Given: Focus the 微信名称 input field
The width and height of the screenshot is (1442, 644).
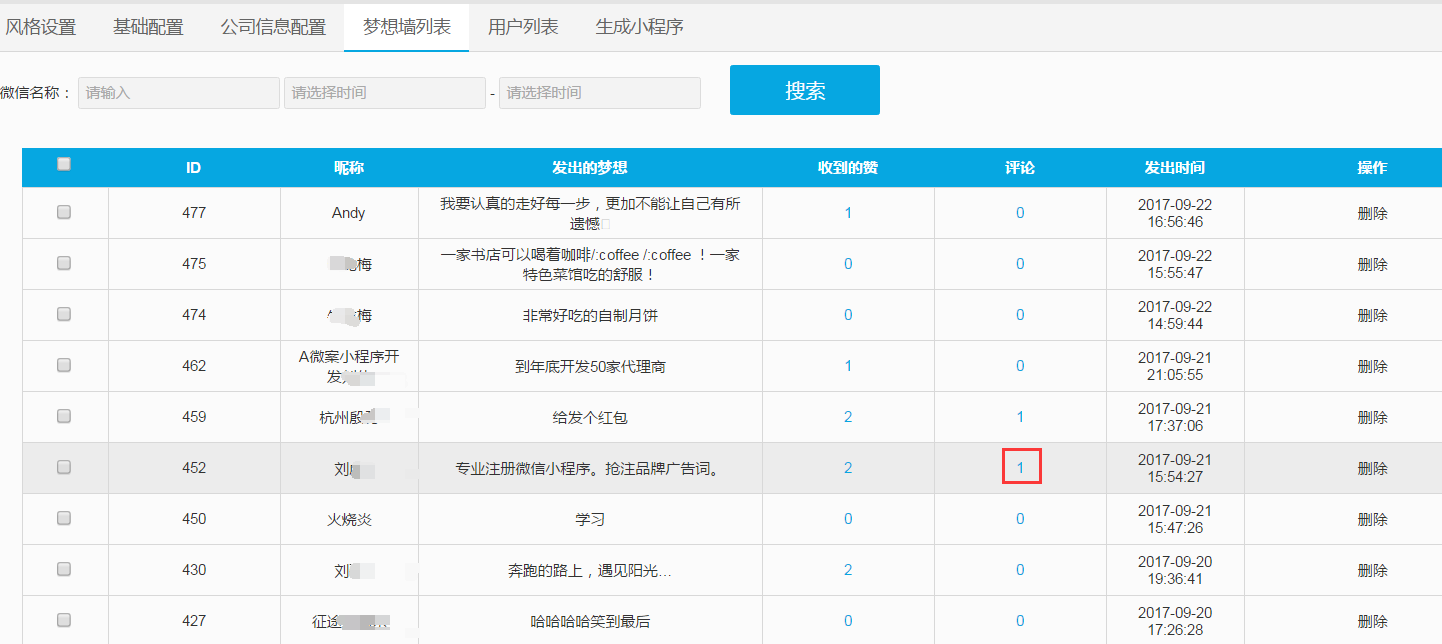Looking at the screenshot, I should point(179,93).
